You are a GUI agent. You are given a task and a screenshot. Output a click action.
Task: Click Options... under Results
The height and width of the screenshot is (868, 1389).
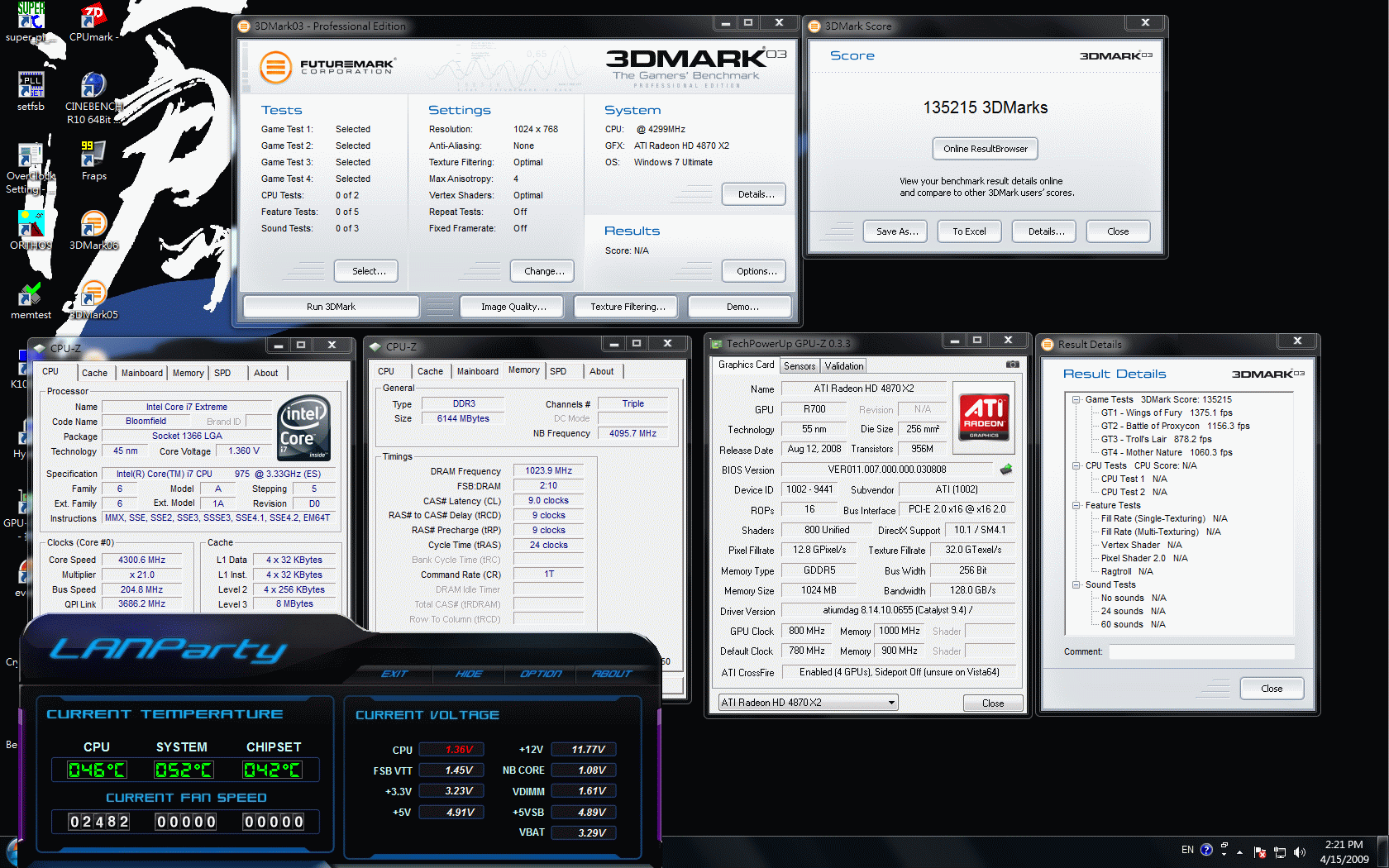(756, 271)
